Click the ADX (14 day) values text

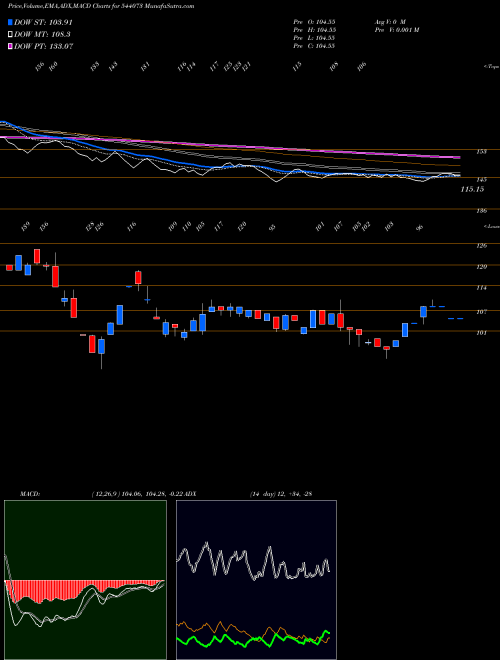pos(281,494)
